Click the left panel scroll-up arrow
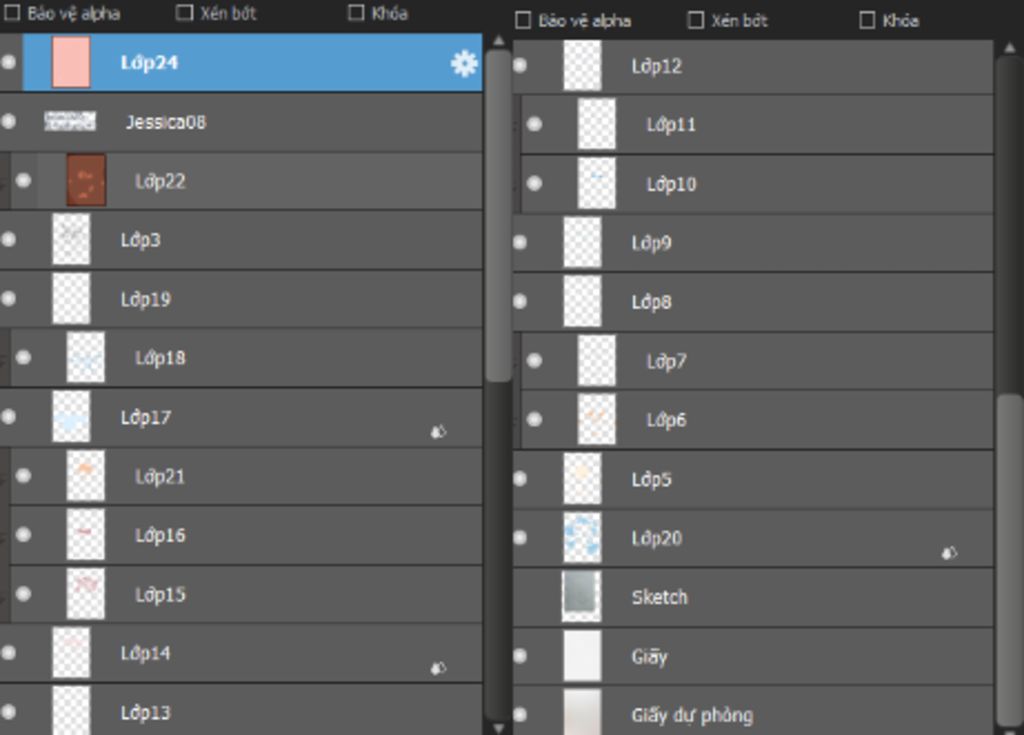 (x=499, y=41)
